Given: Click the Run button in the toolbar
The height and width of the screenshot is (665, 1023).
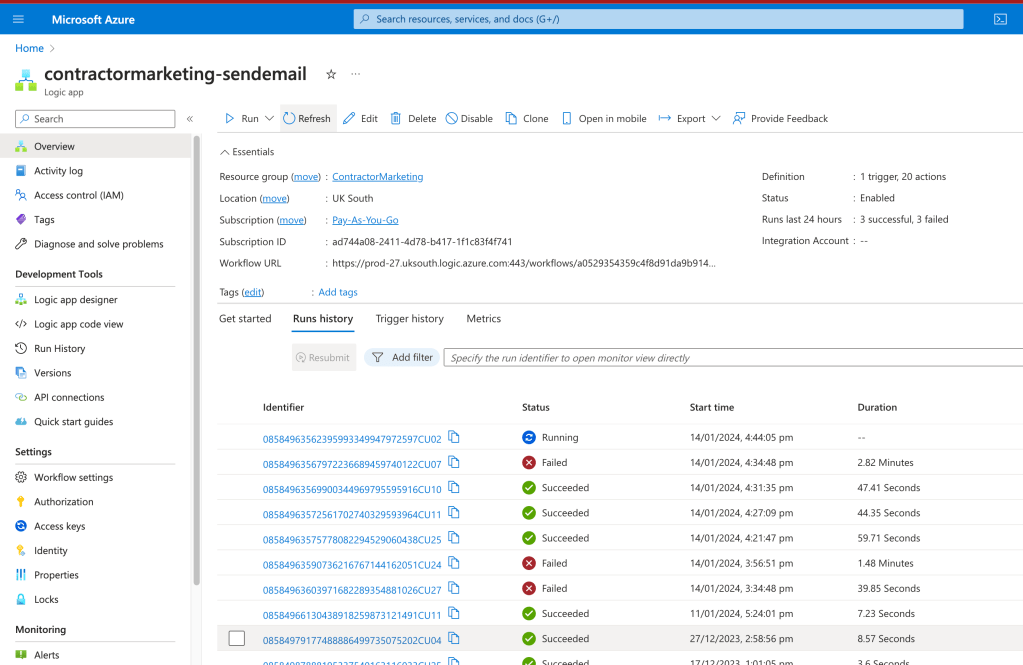Looking at the screenshot, I should pos(241,119).
